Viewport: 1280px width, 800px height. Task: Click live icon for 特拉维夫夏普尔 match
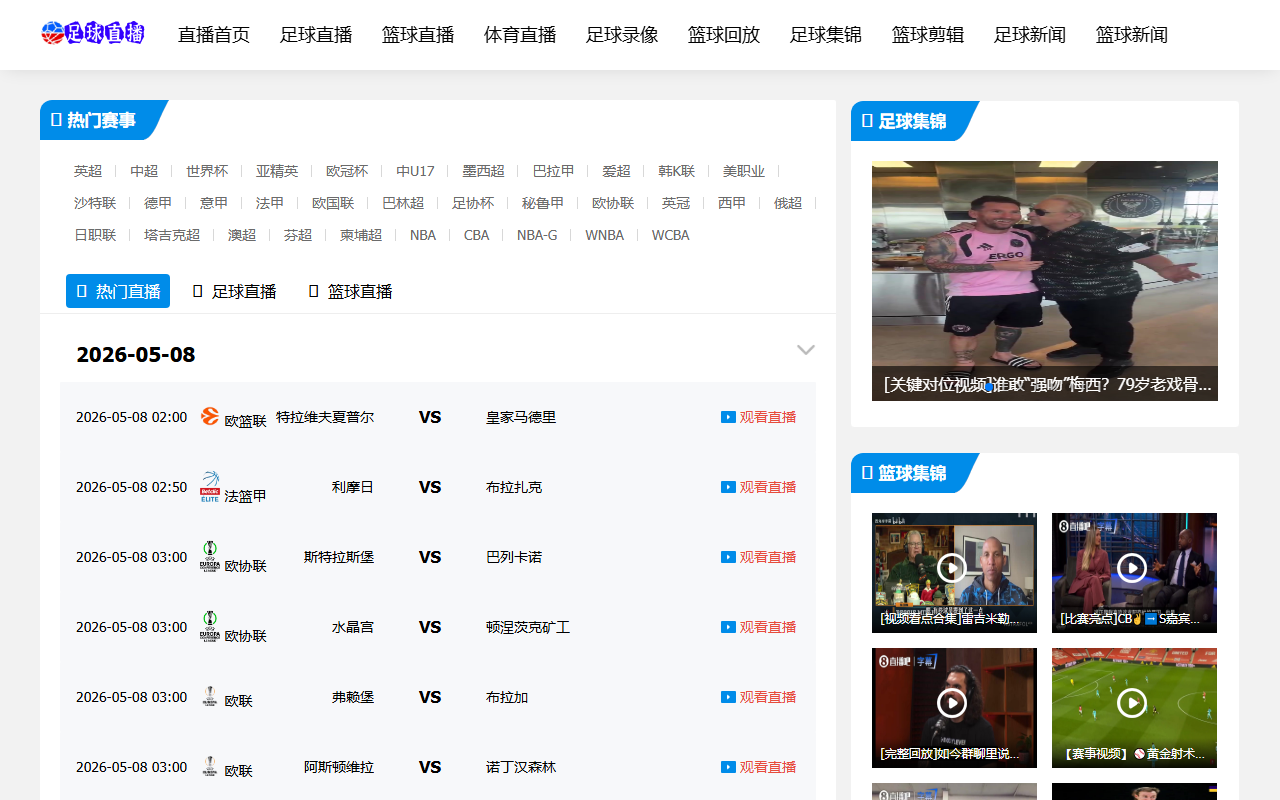click(728, 417)
